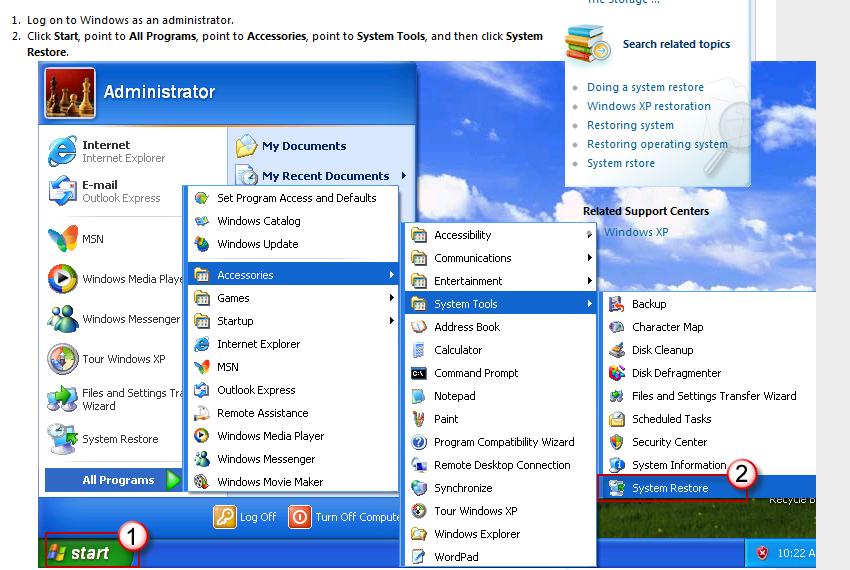Open the System rstore link
This screenshot has height=570, width=850.
coord(621,163)
